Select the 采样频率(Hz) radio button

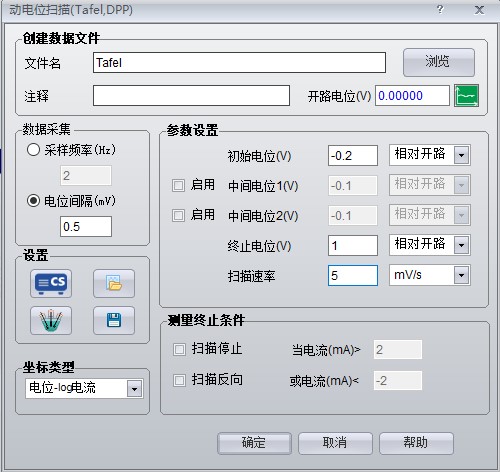click(33, 150)
